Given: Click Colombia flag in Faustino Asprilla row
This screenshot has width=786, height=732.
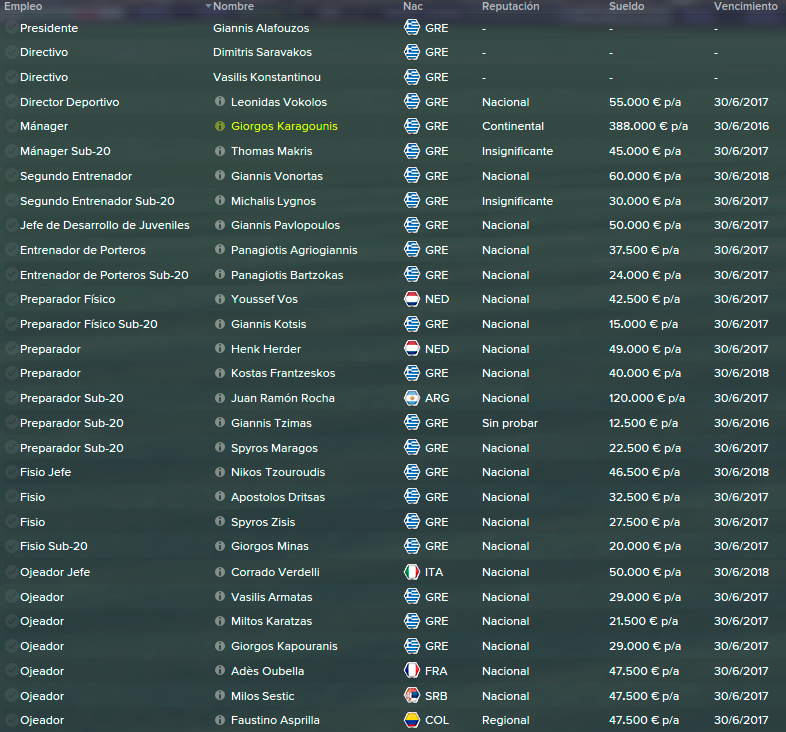Looking at the screenshot, I should (x=412, y=720).
